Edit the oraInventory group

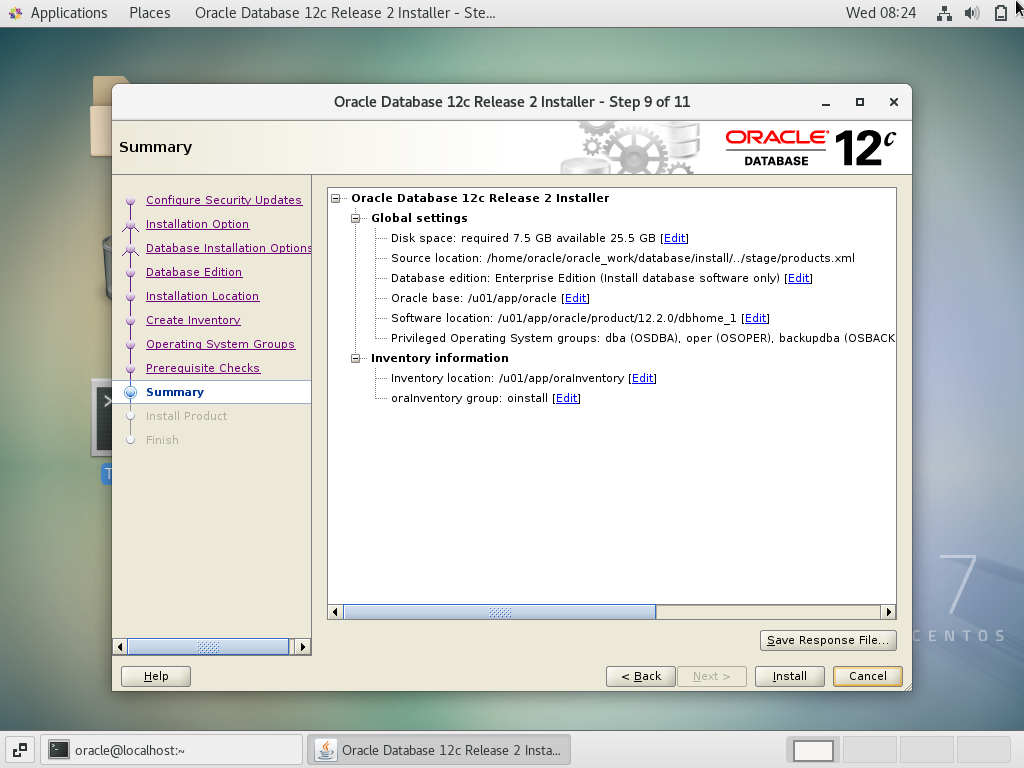[x=567, y=398]
